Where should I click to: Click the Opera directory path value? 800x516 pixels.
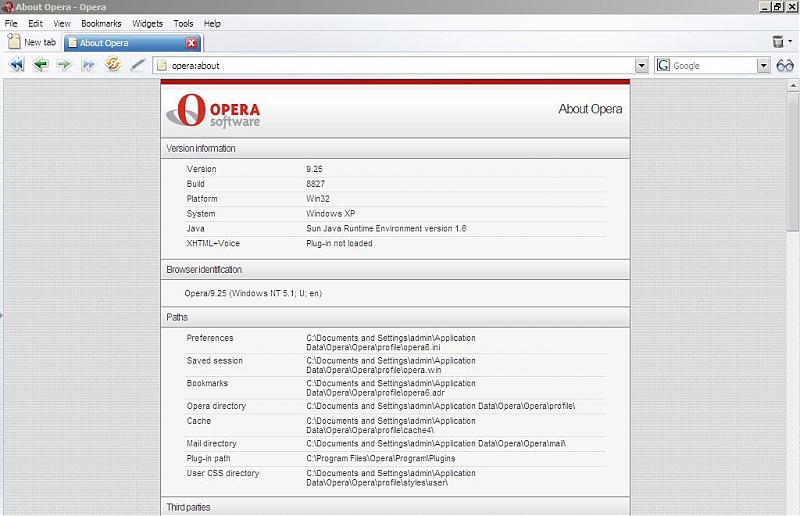(x=440, y=406)
